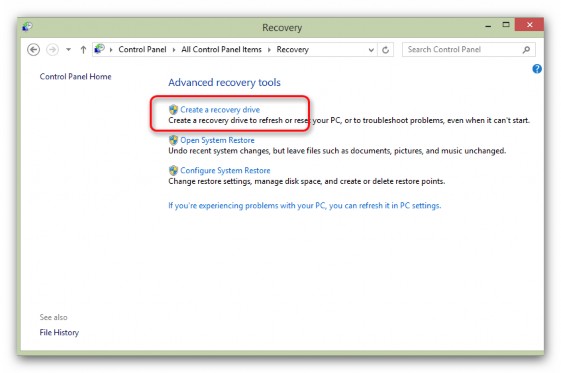The height and width of the screenshot is (373, 561).
Task: Click shield icon beside Open System Restore
Action: pos(173,140)
